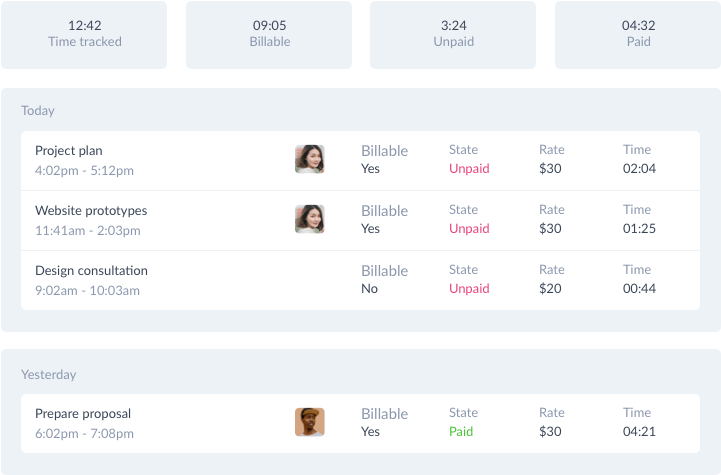Image resolution: width=721 pixels, height=475 pixels.
Task: Click the $20 rate of Design consultation
Action: pyautogui.click(x=550, y=288)
